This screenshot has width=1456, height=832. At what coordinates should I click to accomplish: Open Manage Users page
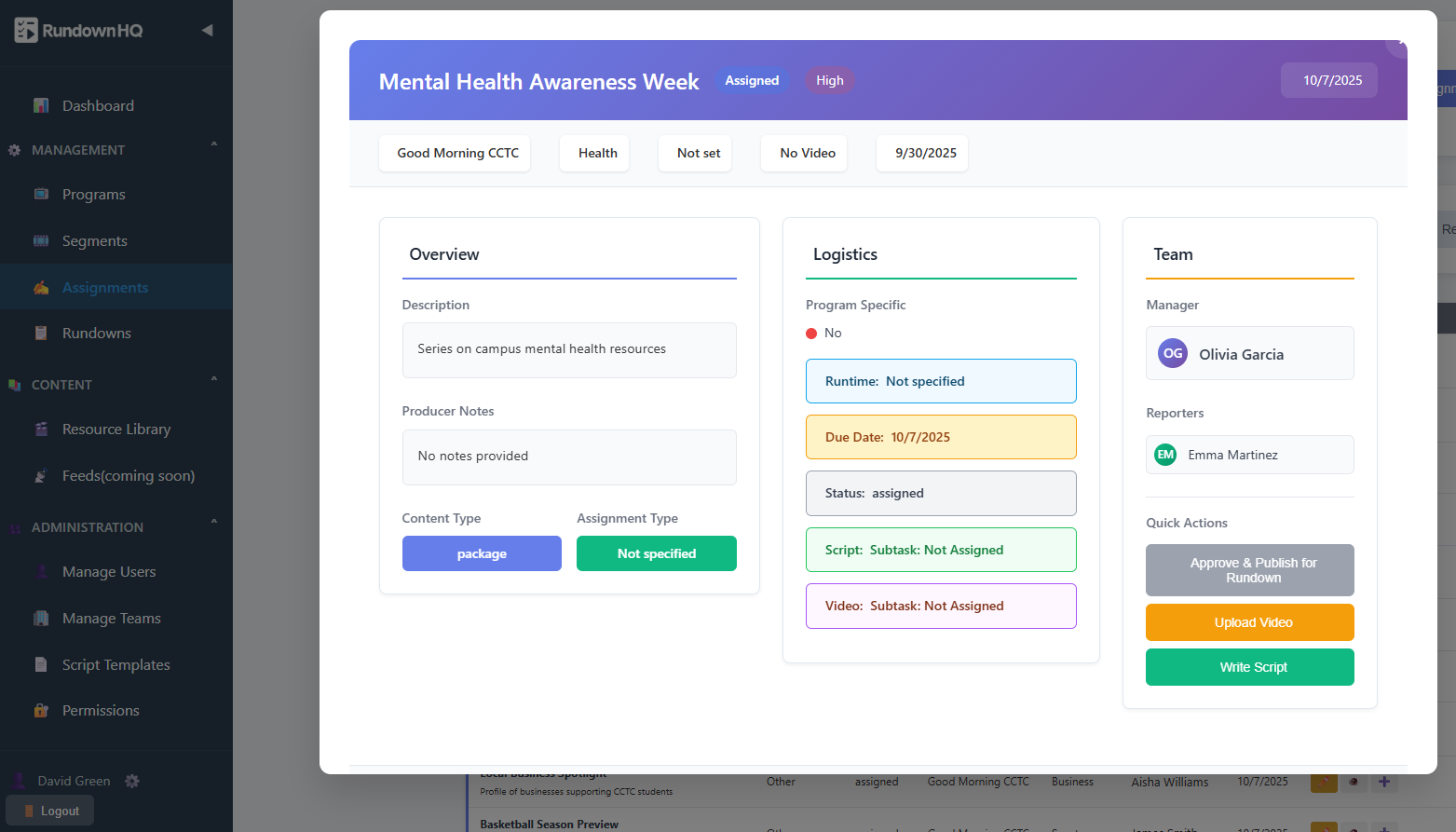(109, 571)
